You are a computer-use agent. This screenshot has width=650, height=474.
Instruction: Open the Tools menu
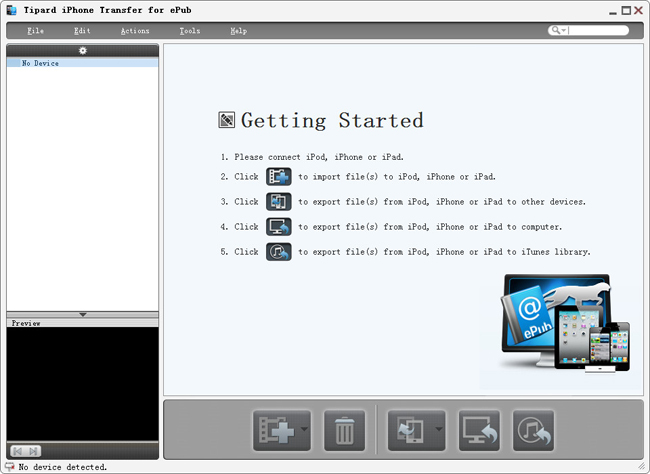(x=189, y=31)
